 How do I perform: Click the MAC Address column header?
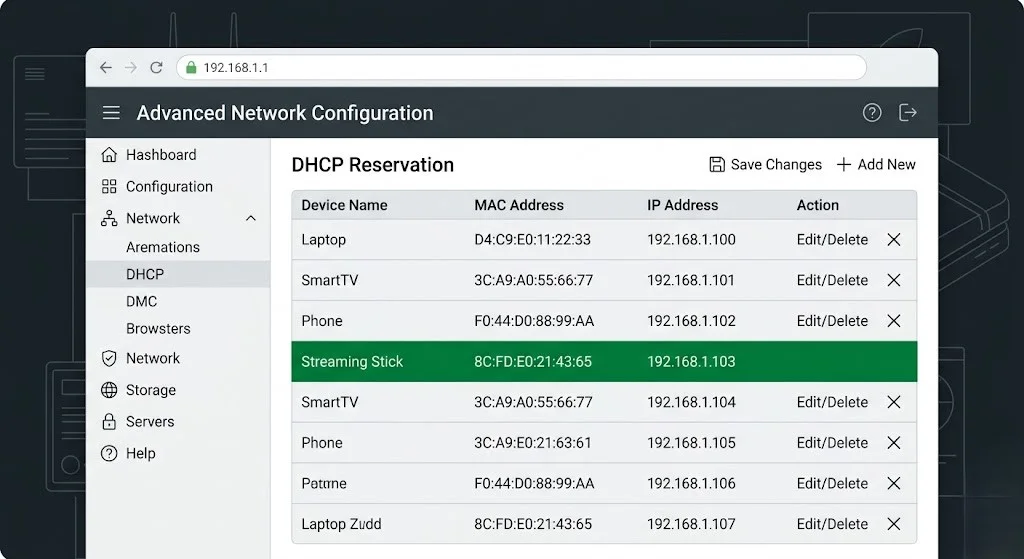click(x=519, y=205)
